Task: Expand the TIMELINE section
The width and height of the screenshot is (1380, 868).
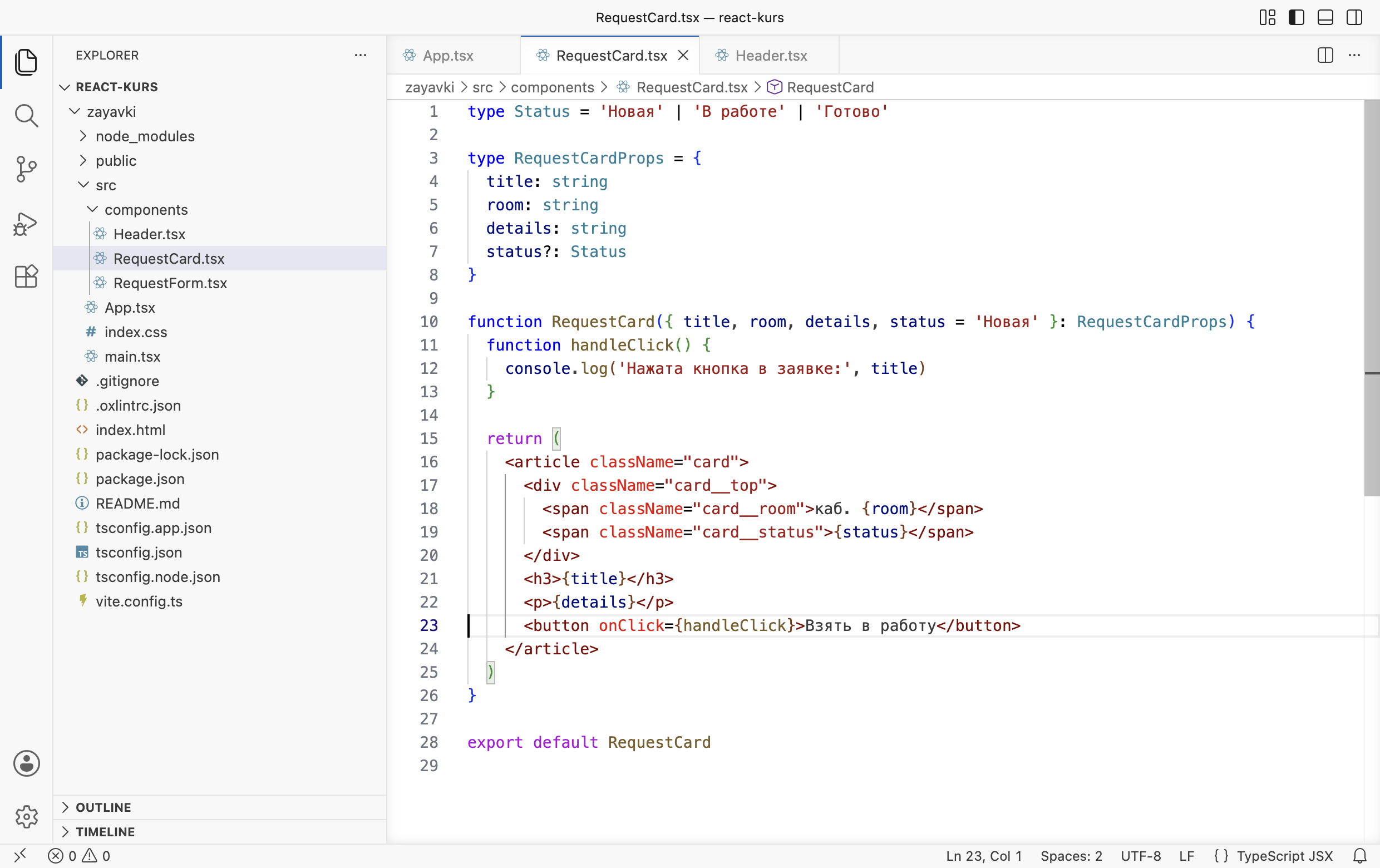Action: (x=219, y=831)
